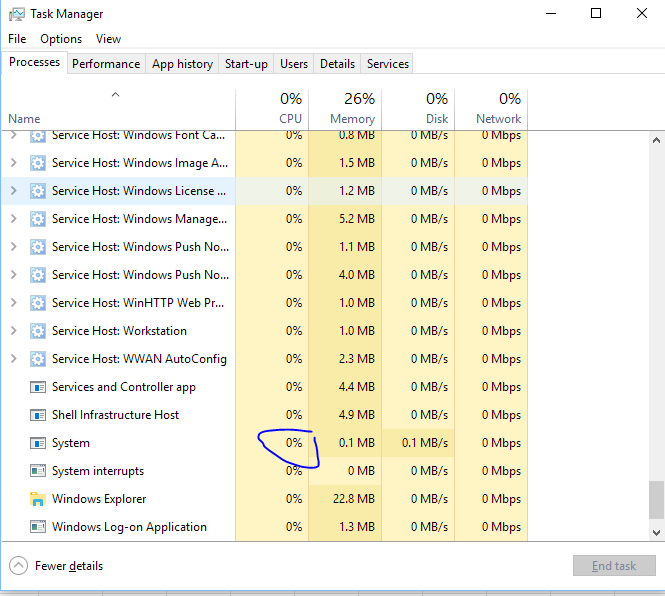Click the Shell Infrastructure Host icon

click(x=38, y=415)
